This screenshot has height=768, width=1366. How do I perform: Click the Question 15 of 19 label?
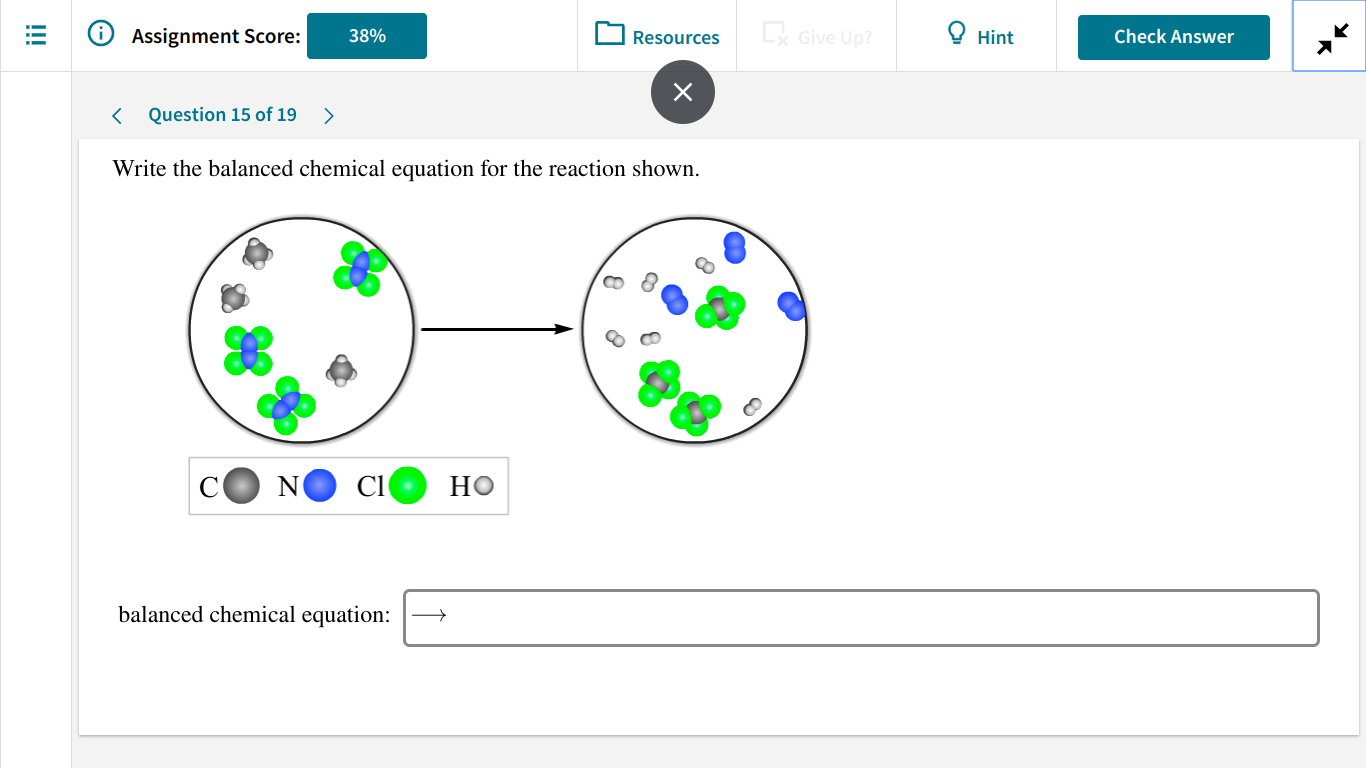[x=222, y=114]
